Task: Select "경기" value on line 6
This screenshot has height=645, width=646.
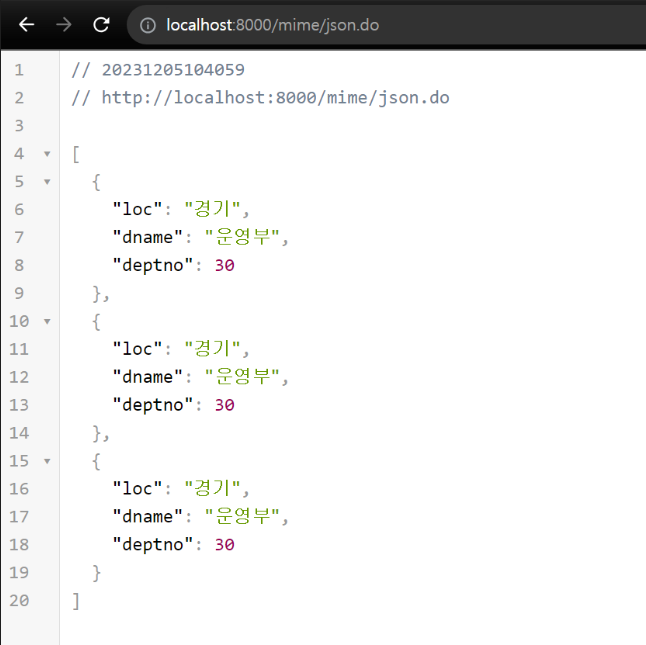Action: (x=213, y=209)
